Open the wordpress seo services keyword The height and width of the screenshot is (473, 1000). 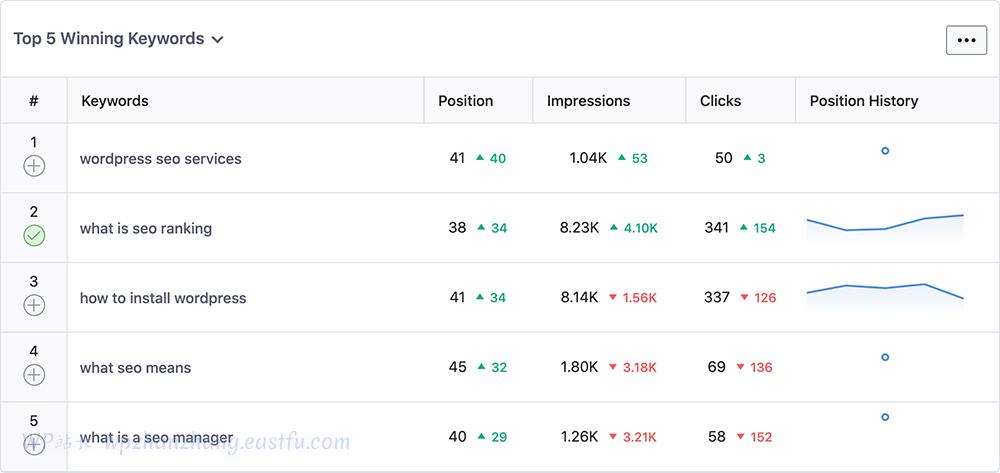(161, 159)
